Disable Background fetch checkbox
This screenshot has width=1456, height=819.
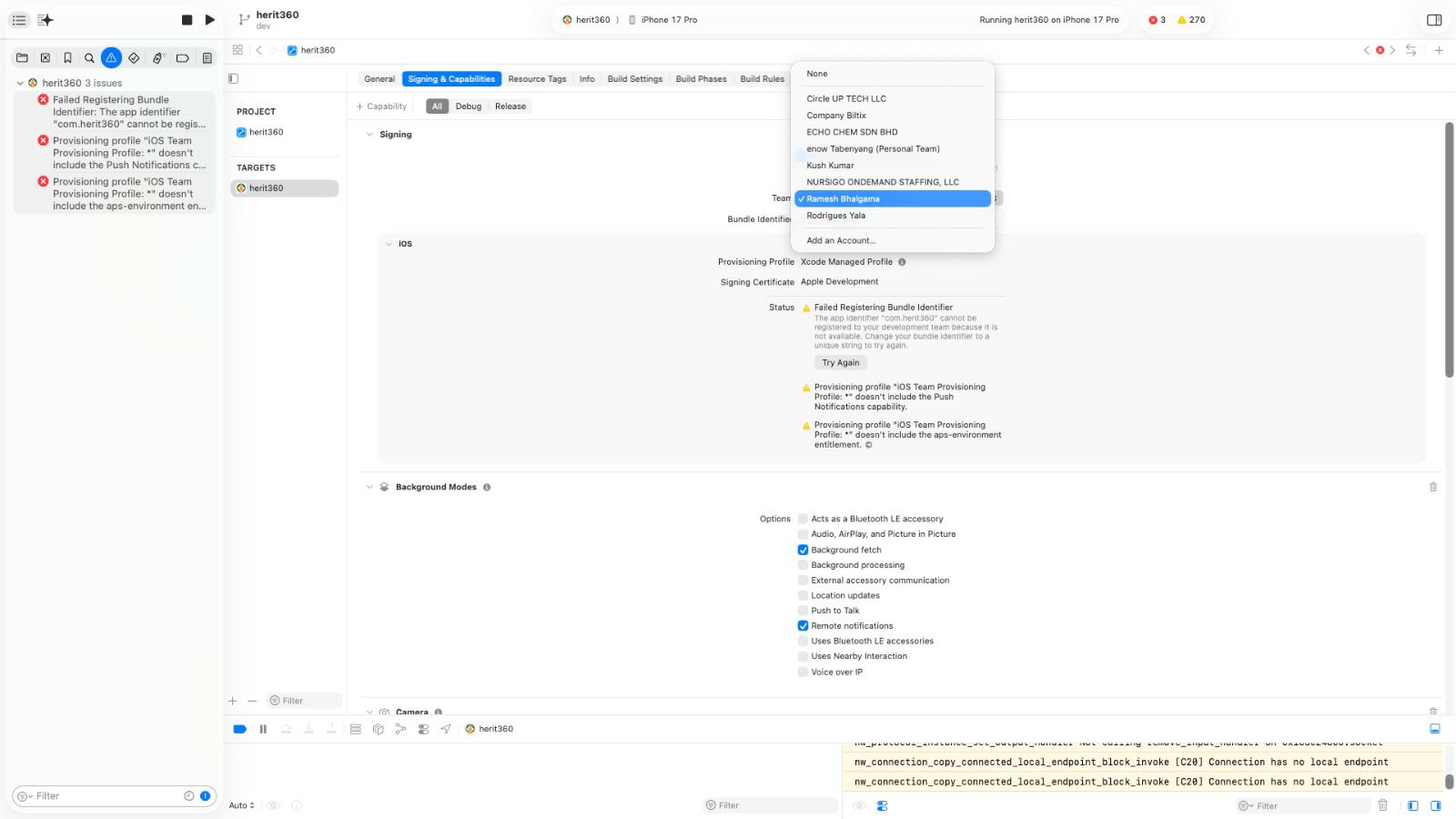(x=803, y=550)
